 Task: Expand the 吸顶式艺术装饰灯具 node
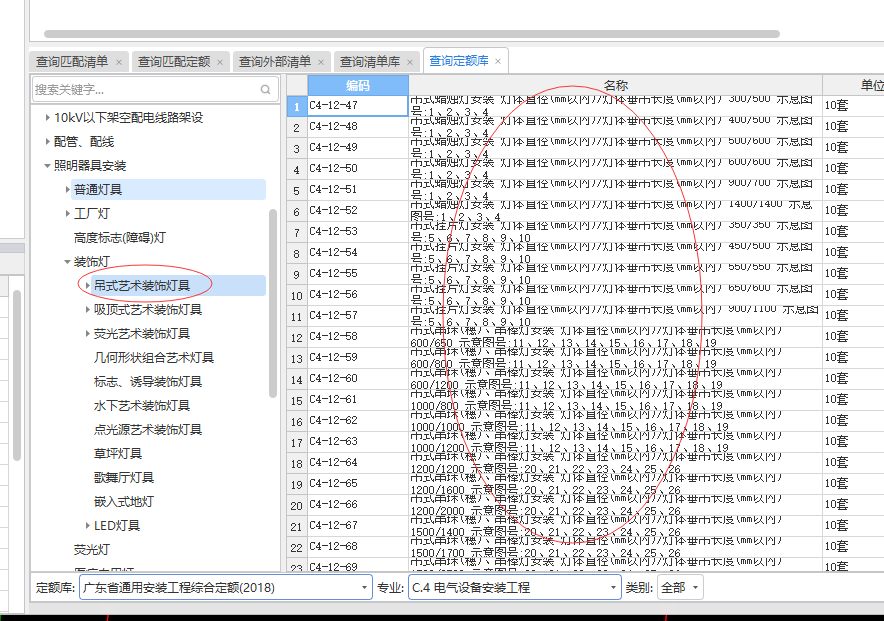(87, 309)
